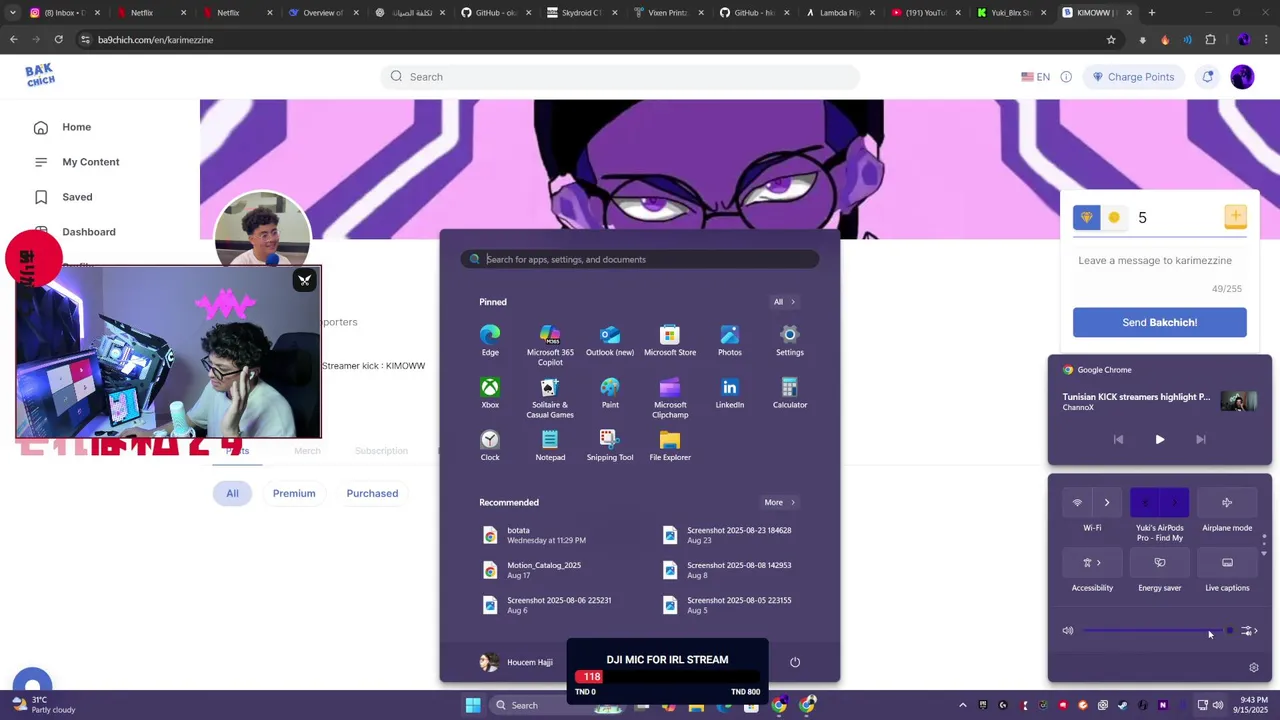This screenshot has height=720, width=1280.
Task: Open the profile avatar in site header
Action: point(1242,77)
